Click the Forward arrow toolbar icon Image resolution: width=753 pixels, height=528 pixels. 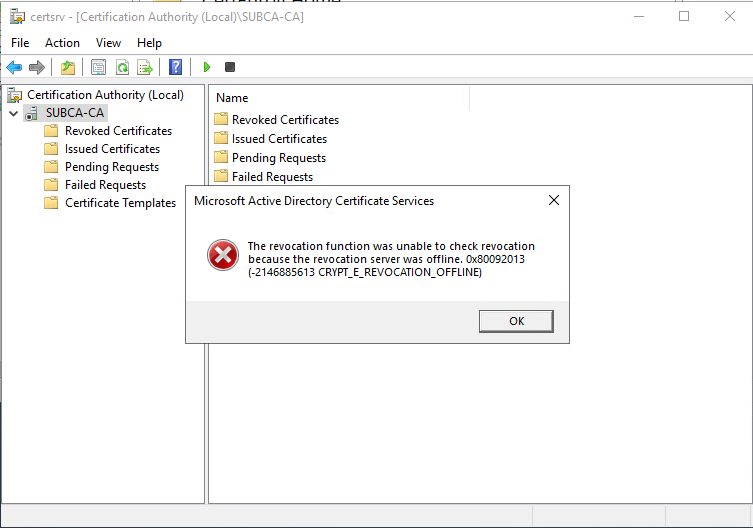(37, 67)
